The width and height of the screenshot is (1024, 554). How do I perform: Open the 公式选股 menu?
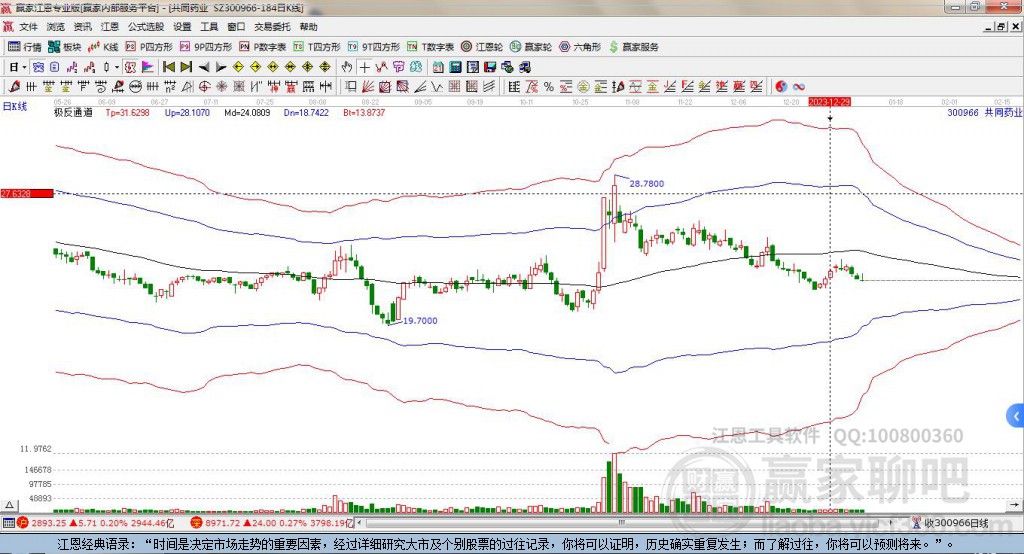(146, 27)
